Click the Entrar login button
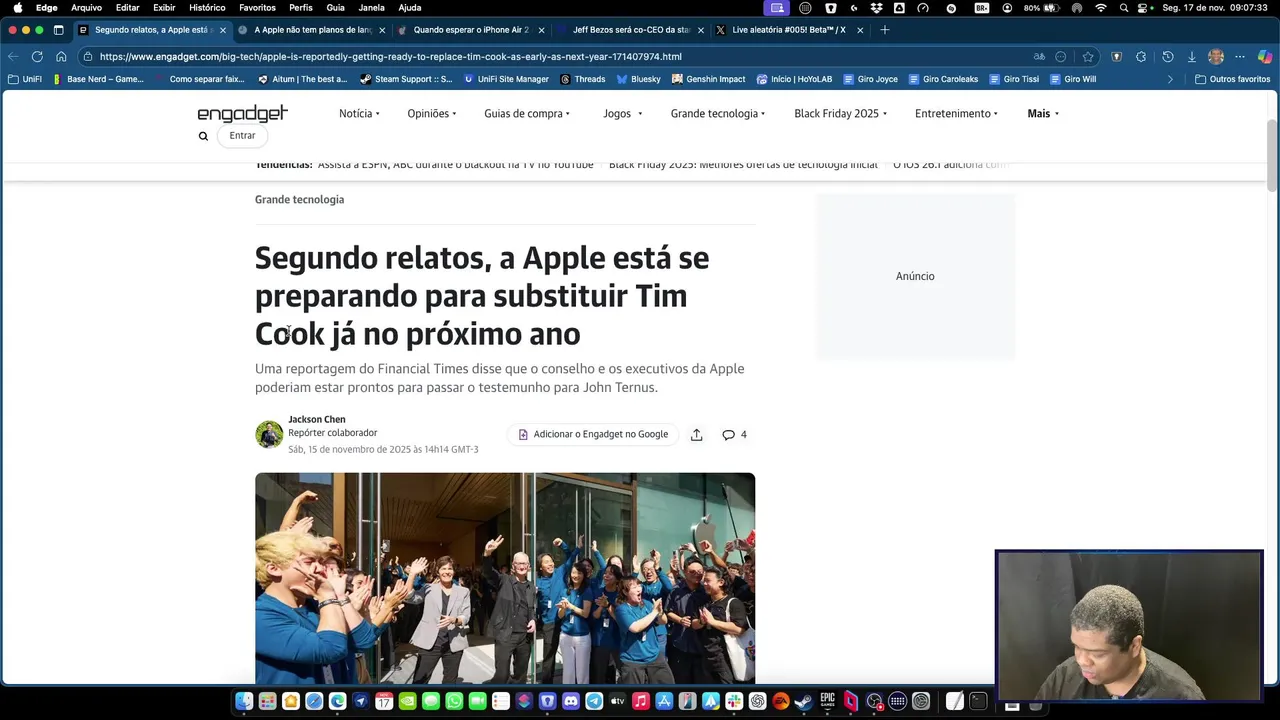The width and height of the screenshot is (1280, 720). 242,136
